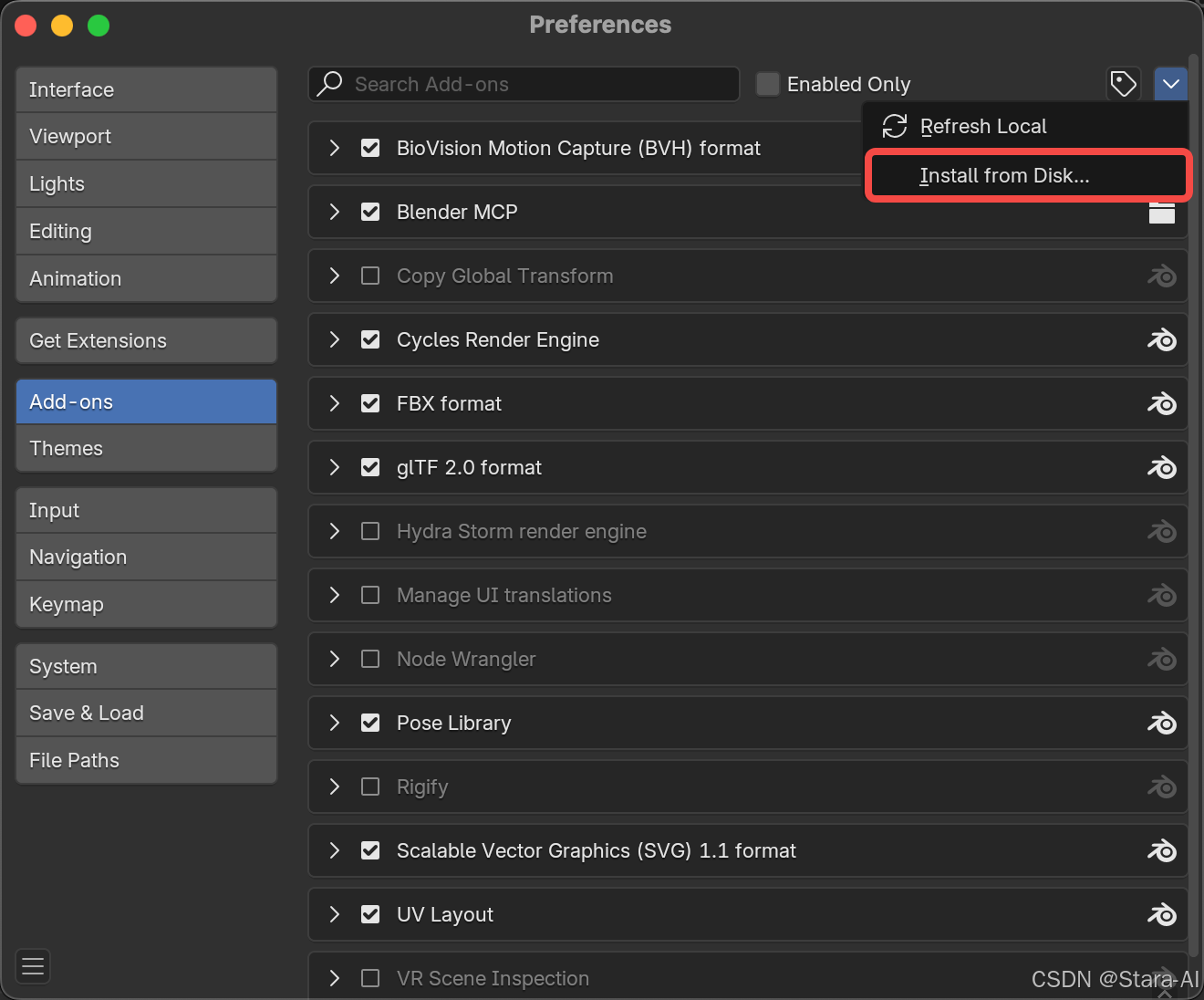Expand the FBX format add-on details
Screen dimensions: 1204x1000
(335, 403)
